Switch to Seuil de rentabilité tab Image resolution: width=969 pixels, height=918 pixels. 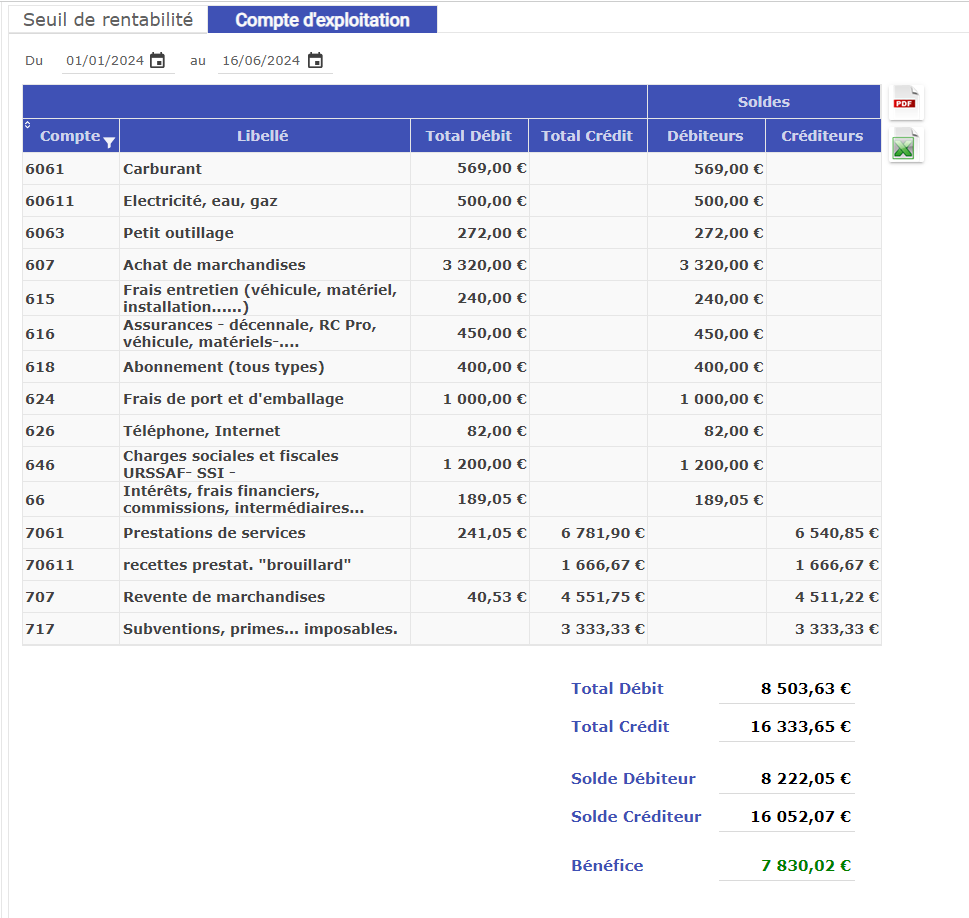point(108,20)
